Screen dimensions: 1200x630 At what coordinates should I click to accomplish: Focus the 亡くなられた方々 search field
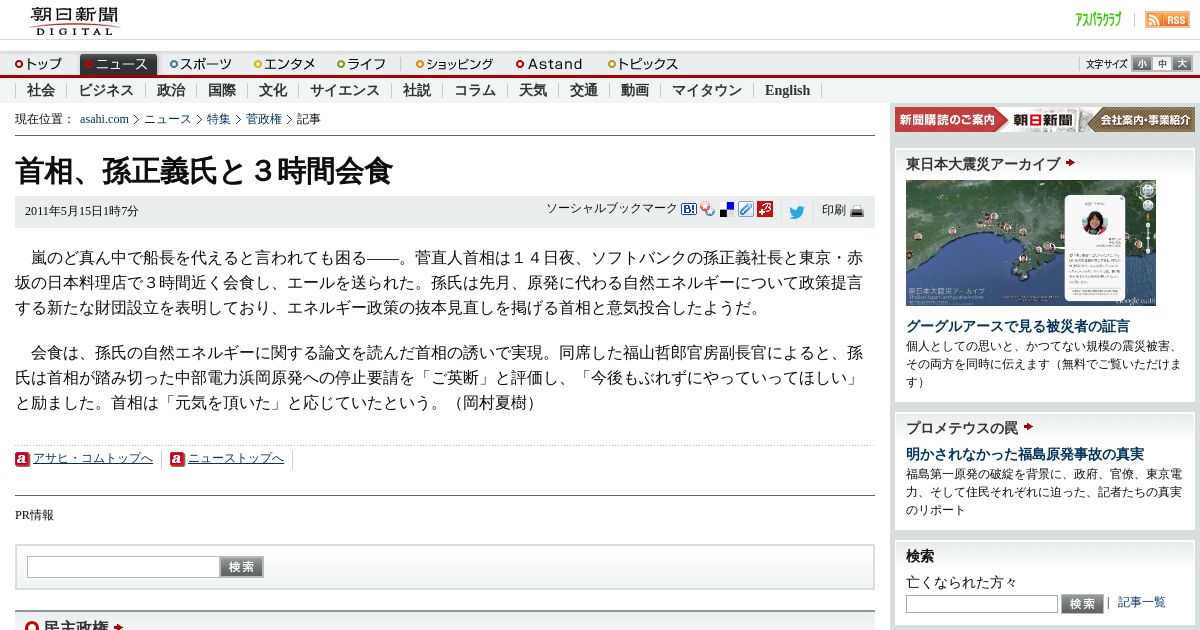[x=982, y=604]
